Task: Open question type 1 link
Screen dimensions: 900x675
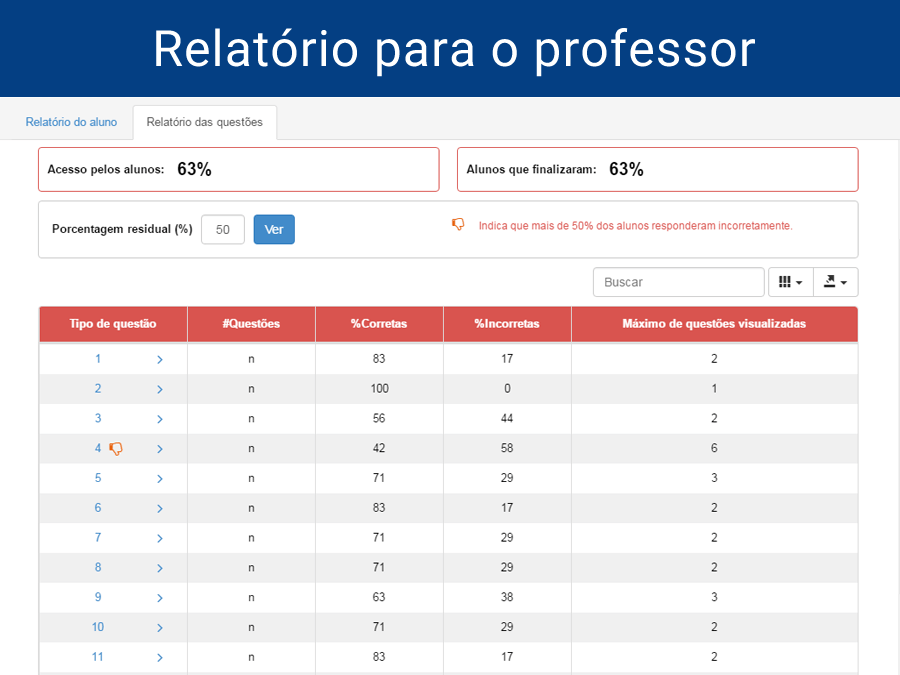Action: coord(98,359)
